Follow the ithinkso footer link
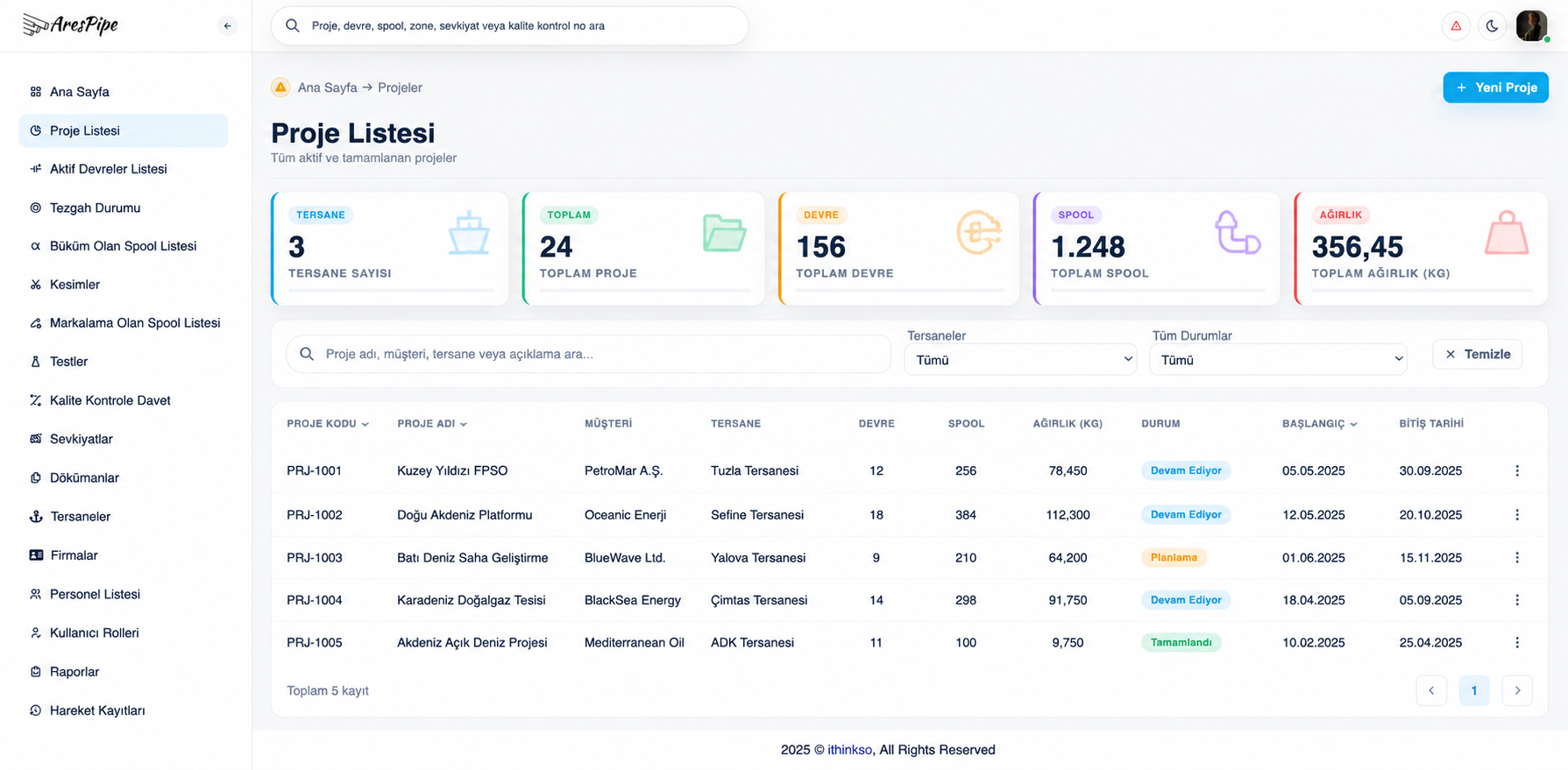This screenshot has width=1568, height=770. [x=849, y=750]
